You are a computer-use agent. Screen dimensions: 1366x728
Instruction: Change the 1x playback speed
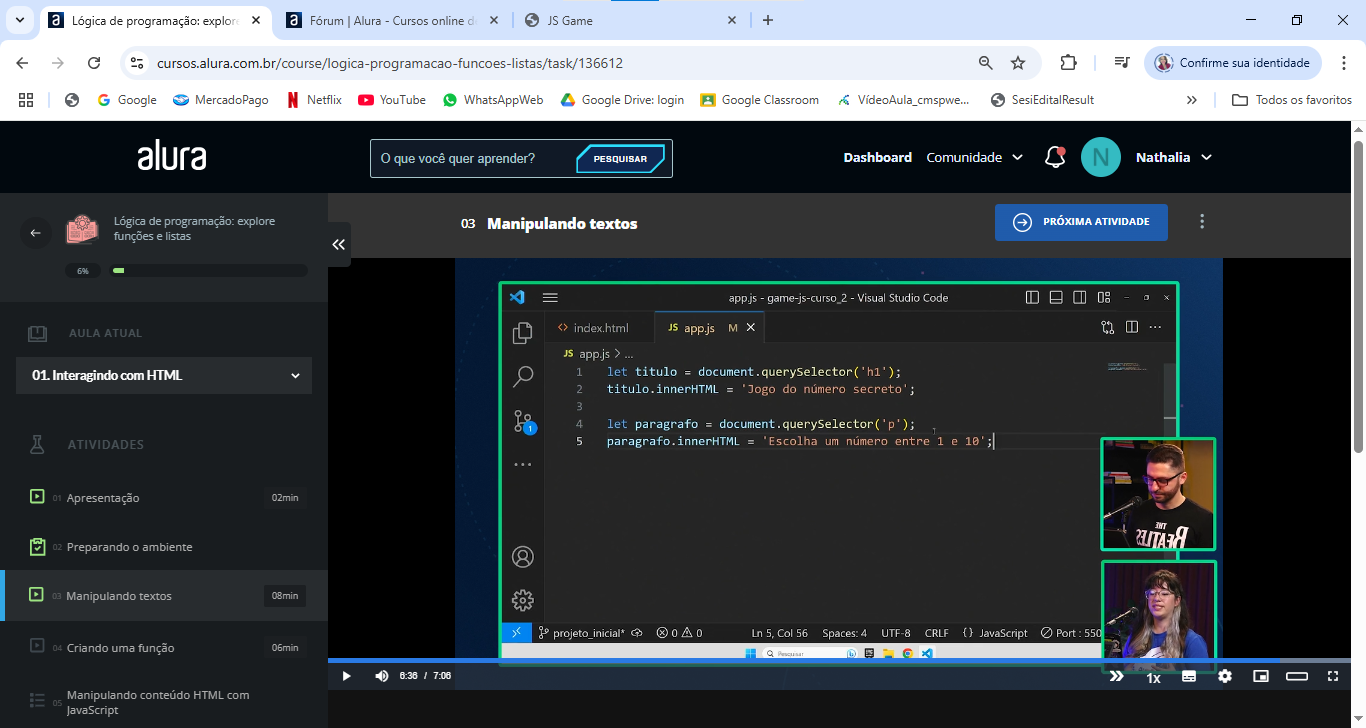pyautogui.click(x=1153, y=677)
